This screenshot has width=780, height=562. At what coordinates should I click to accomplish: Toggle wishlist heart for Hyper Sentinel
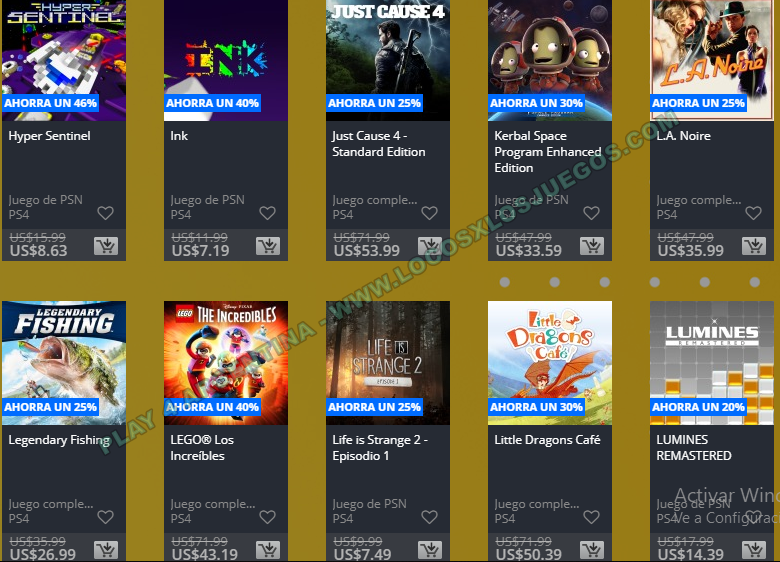point(105,213)
